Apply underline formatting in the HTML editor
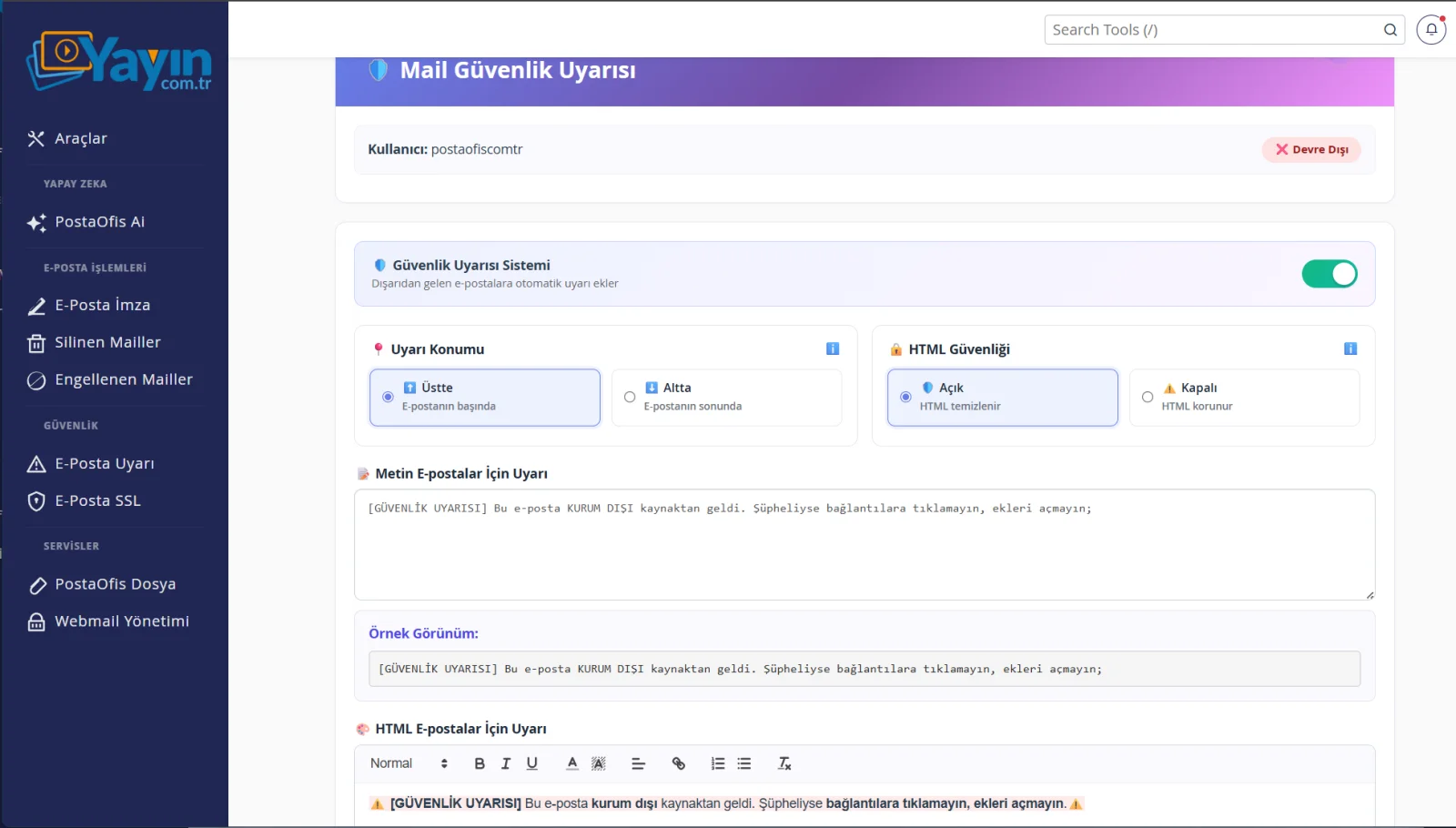The height and width of the screenshot is (828, 1456). pyautogui.click(x=532, y=763)
